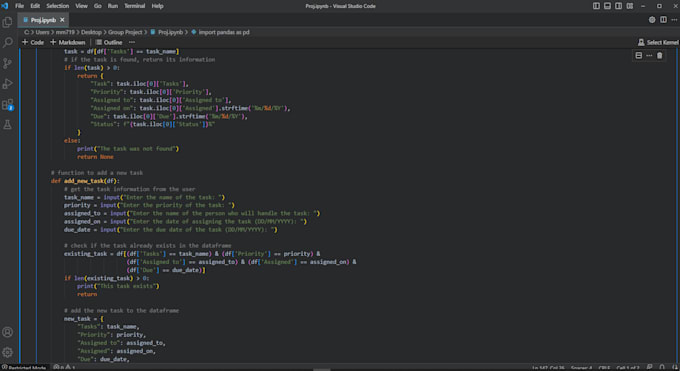Open the Go menu

click(98, 6)
